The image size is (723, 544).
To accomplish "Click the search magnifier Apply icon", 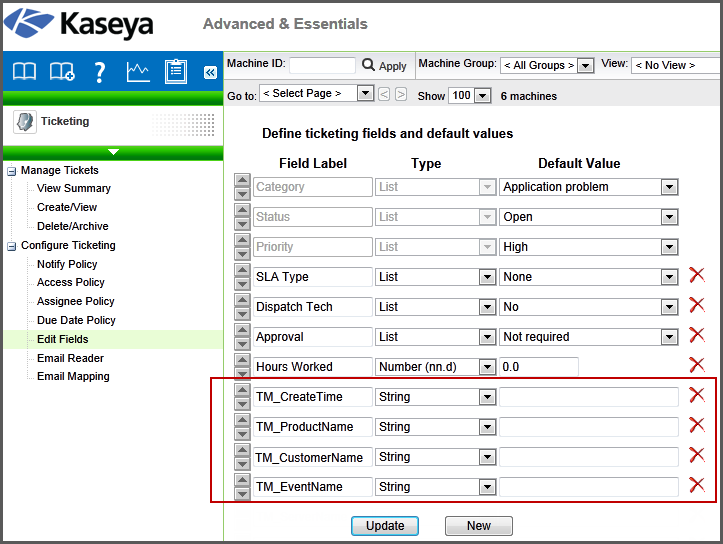I will click(x=369, y=65).
